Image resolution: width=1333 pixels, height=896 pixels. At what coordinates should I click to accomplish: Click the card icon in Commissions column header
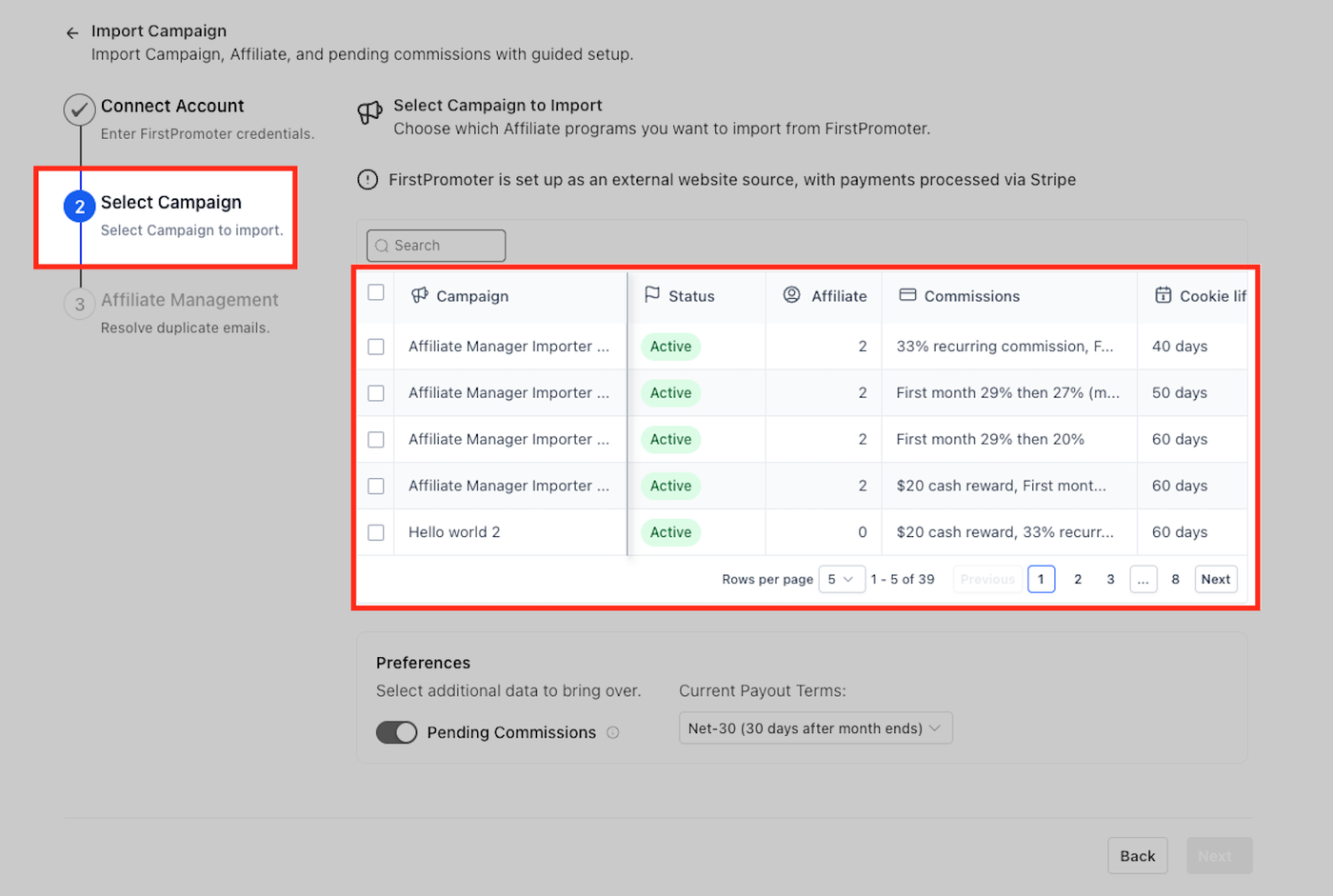[x=907, y=295]
